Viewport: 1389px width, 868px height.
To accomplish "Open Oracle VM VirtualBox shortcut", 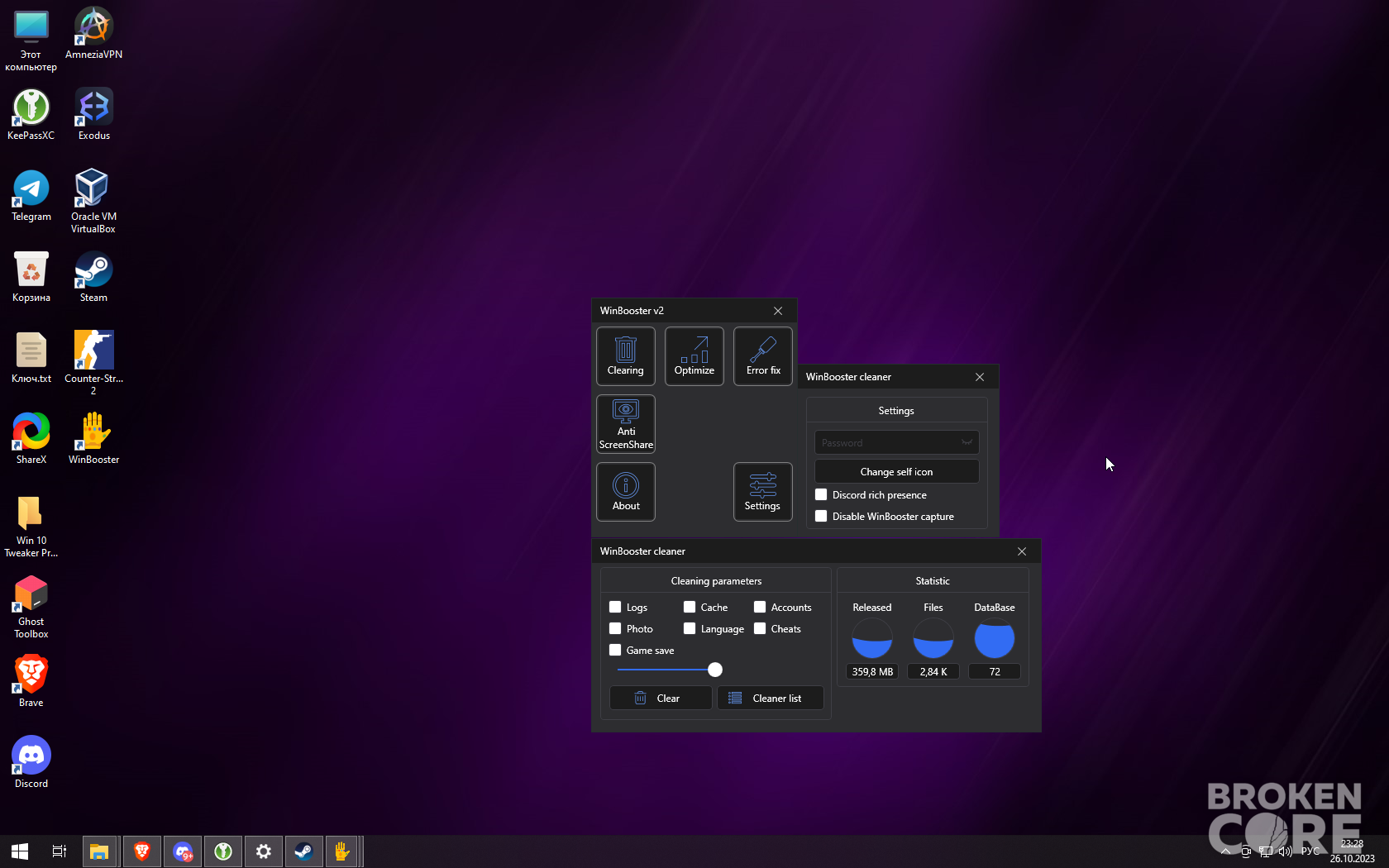I will tap(93, 201).
